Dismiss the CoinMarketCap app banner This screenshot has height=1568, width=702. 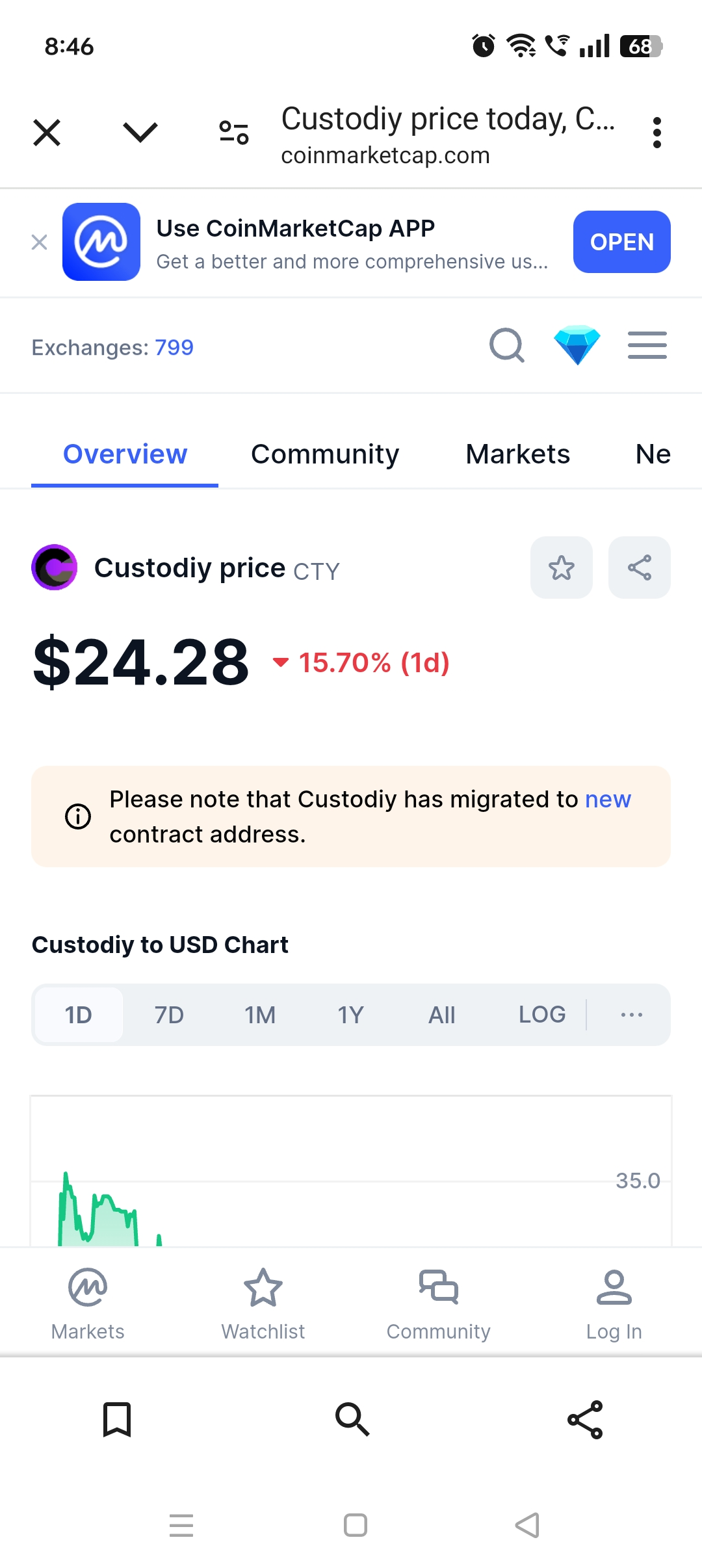[40, 242]
